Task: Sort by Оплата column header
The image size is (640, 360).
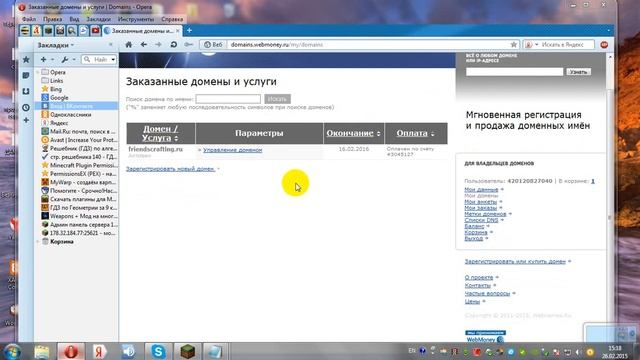Action: [x=416, y=133]
